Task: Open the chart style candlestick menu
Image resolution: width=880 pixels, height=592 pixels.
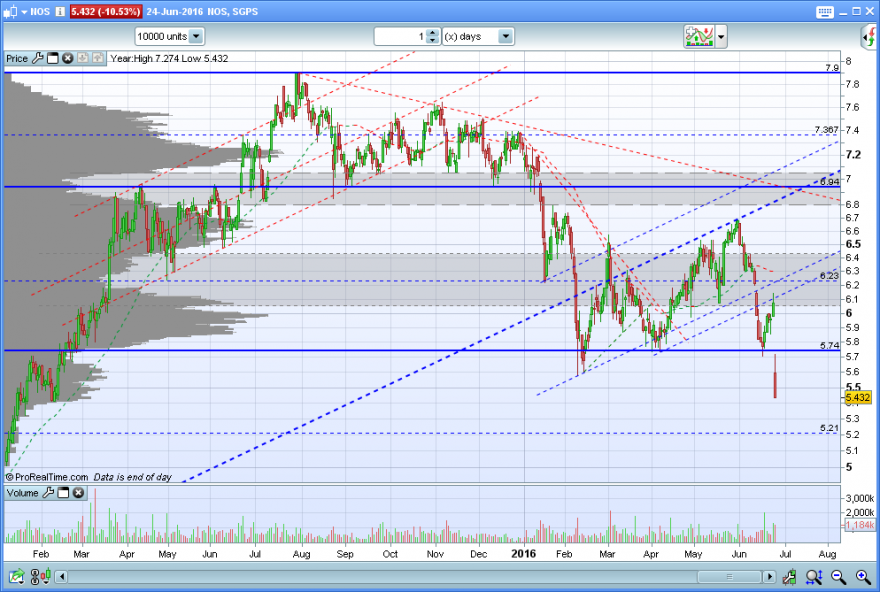Action: [15, 11]
